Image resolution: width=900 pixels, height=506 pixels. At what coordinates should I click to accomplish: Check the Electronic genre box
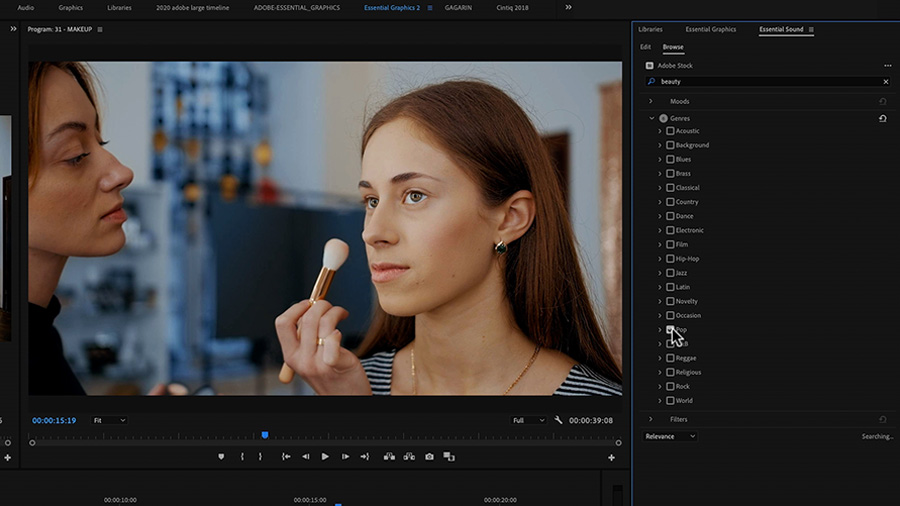coord(670,230)
